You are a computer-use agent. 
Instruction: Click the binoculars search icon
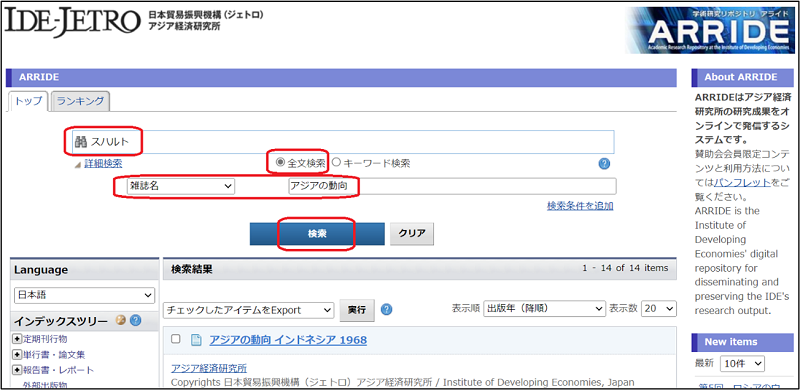[x=81, y=142]
